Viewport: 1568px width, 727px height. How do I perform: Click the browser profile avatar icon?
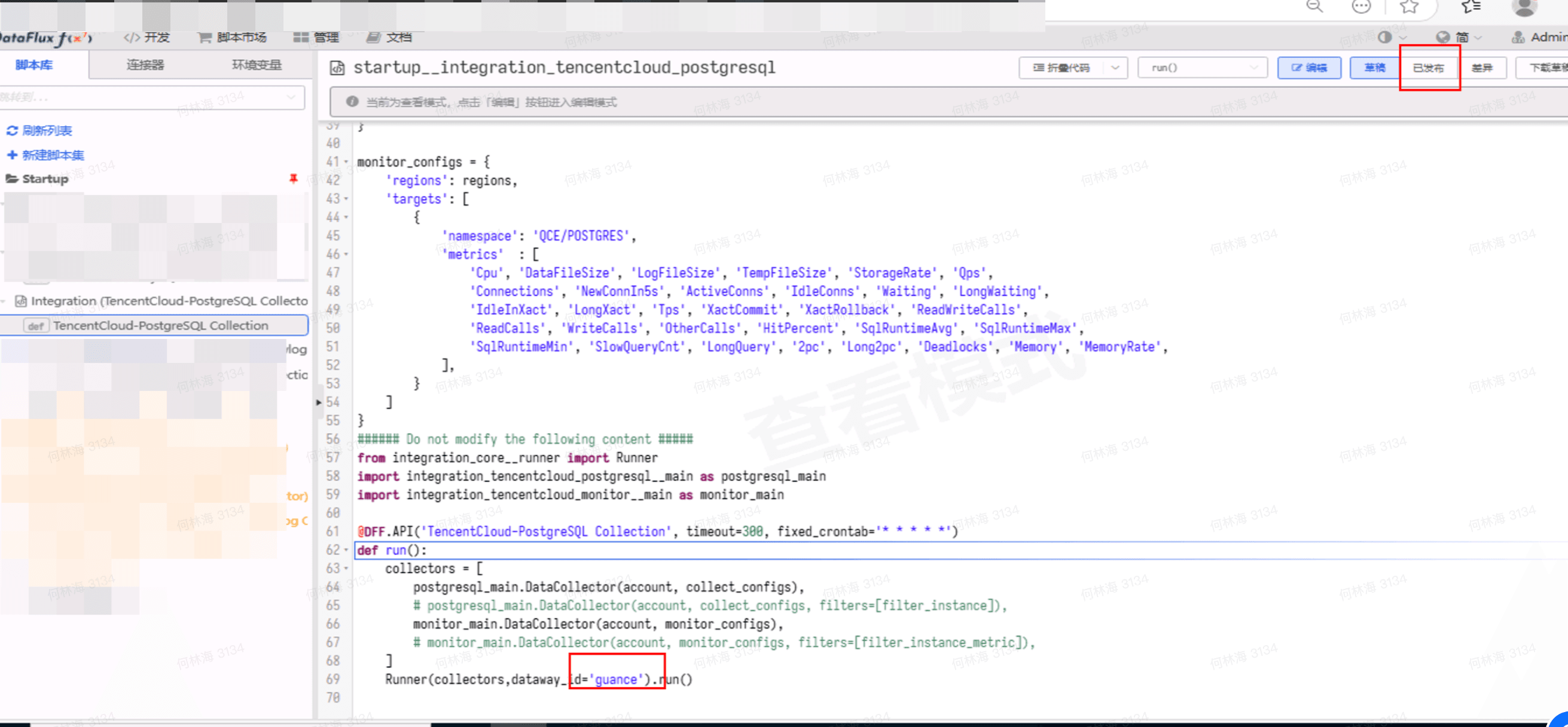[x=1524, y=7]
